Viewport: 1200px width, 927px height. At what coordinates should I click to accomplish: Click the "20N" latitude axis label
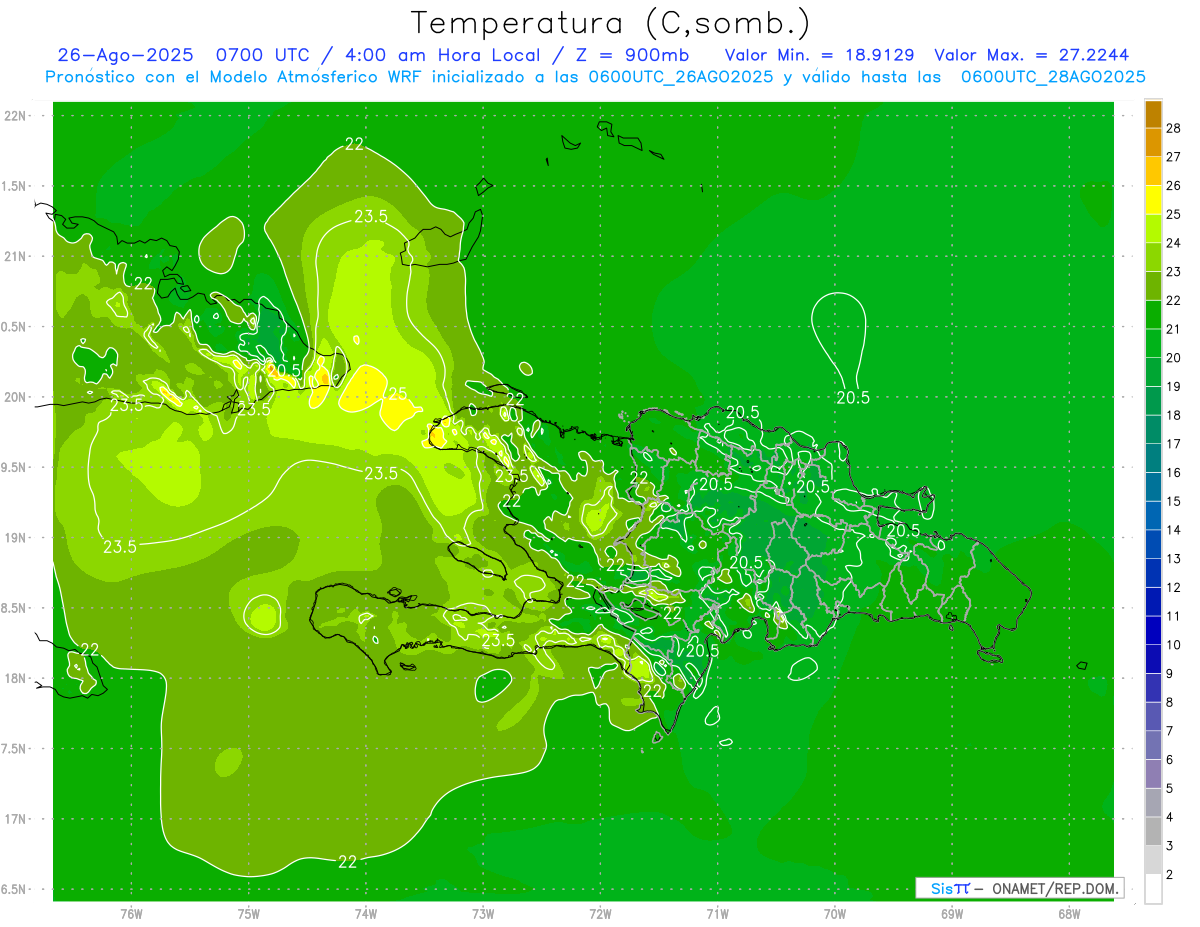click(x=16, y=398)
